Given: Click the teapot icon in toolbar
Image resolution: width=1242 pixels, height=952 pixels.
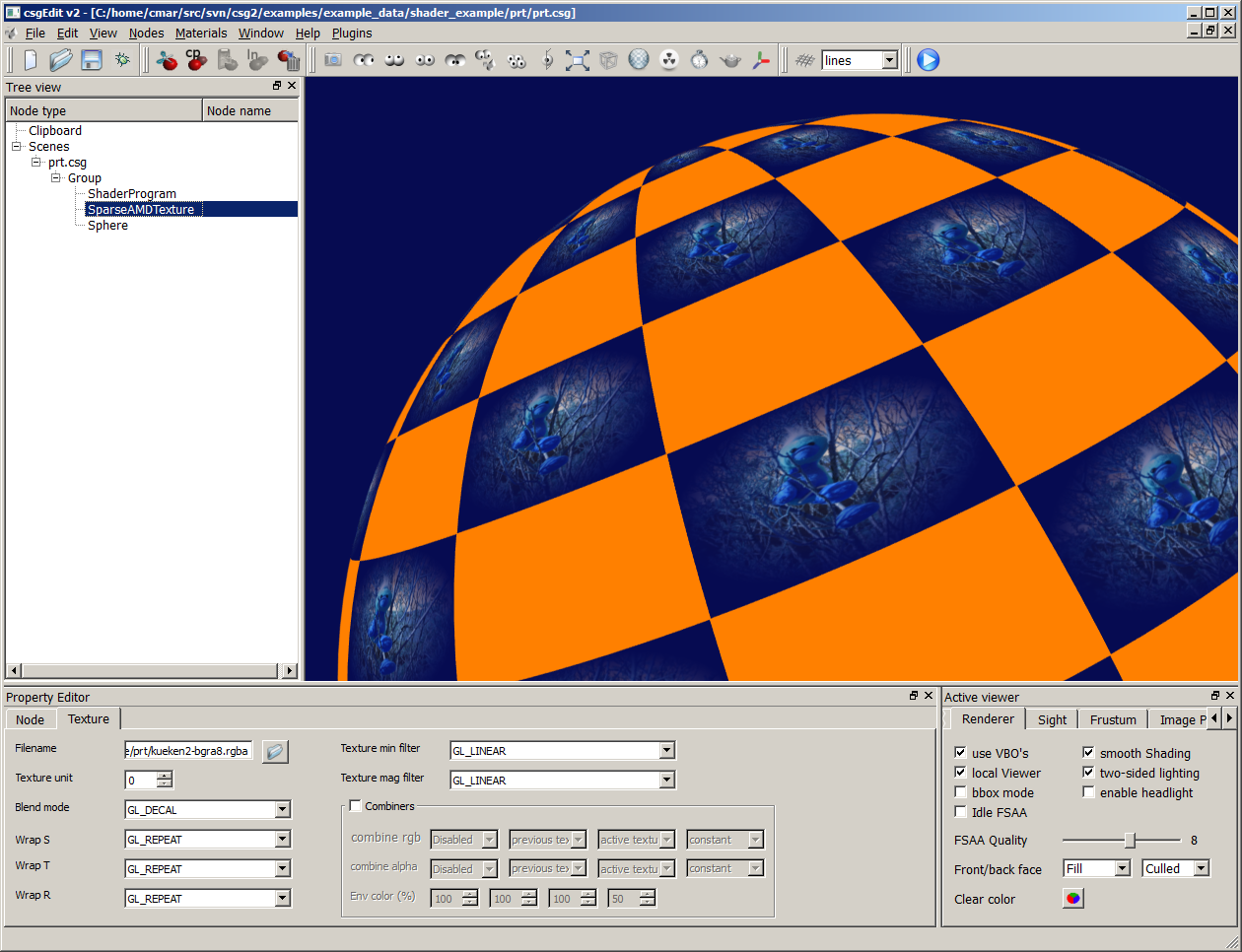Looking at the screenshot, I should click(730, 60).
